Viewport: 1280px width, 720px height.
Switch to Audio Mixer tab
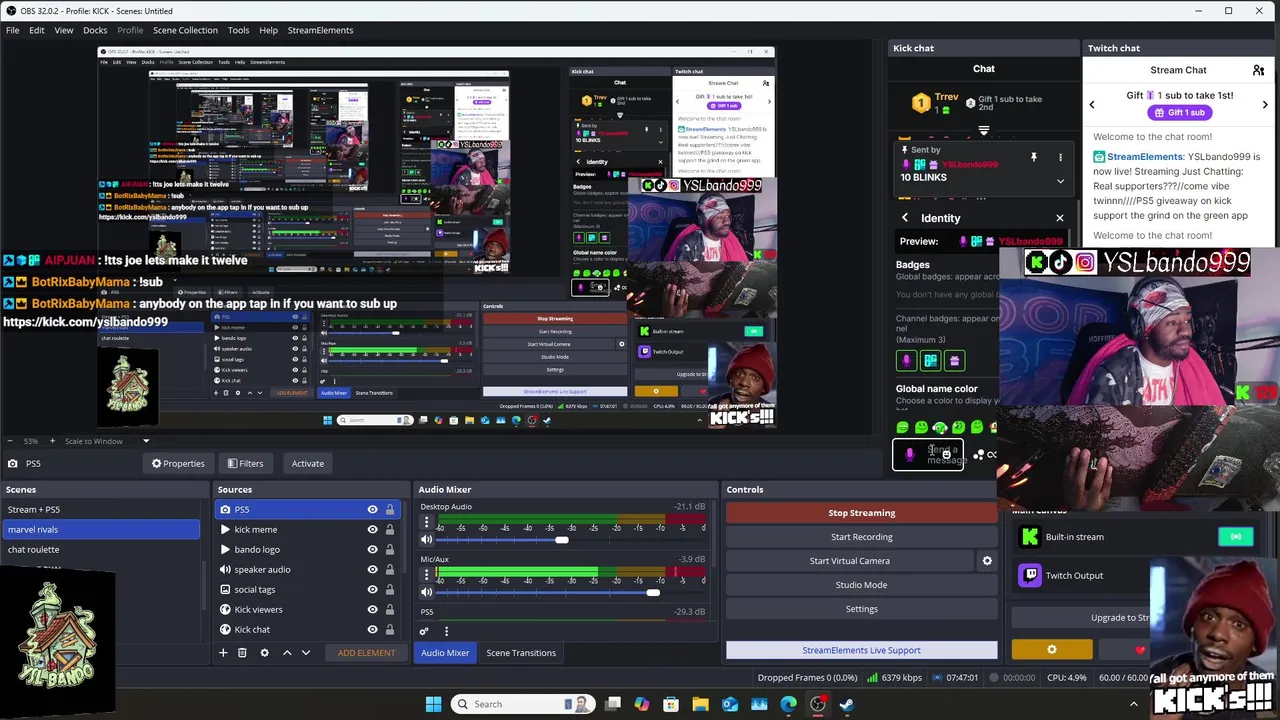445,653
